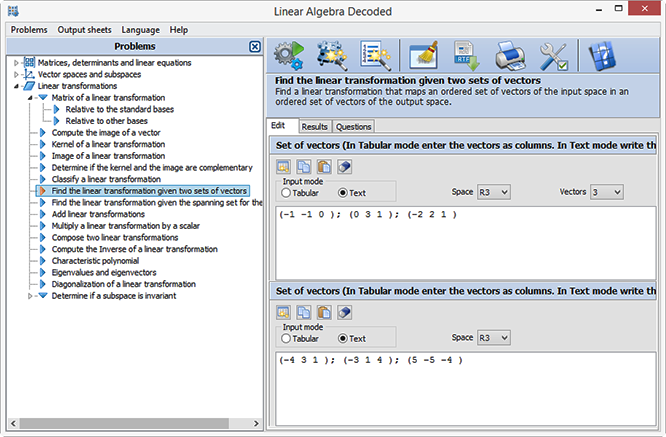Select Compute the Inverse of a linear transformation
The height and width of the screenshot is (437, 666).
[x=135, y=249]
